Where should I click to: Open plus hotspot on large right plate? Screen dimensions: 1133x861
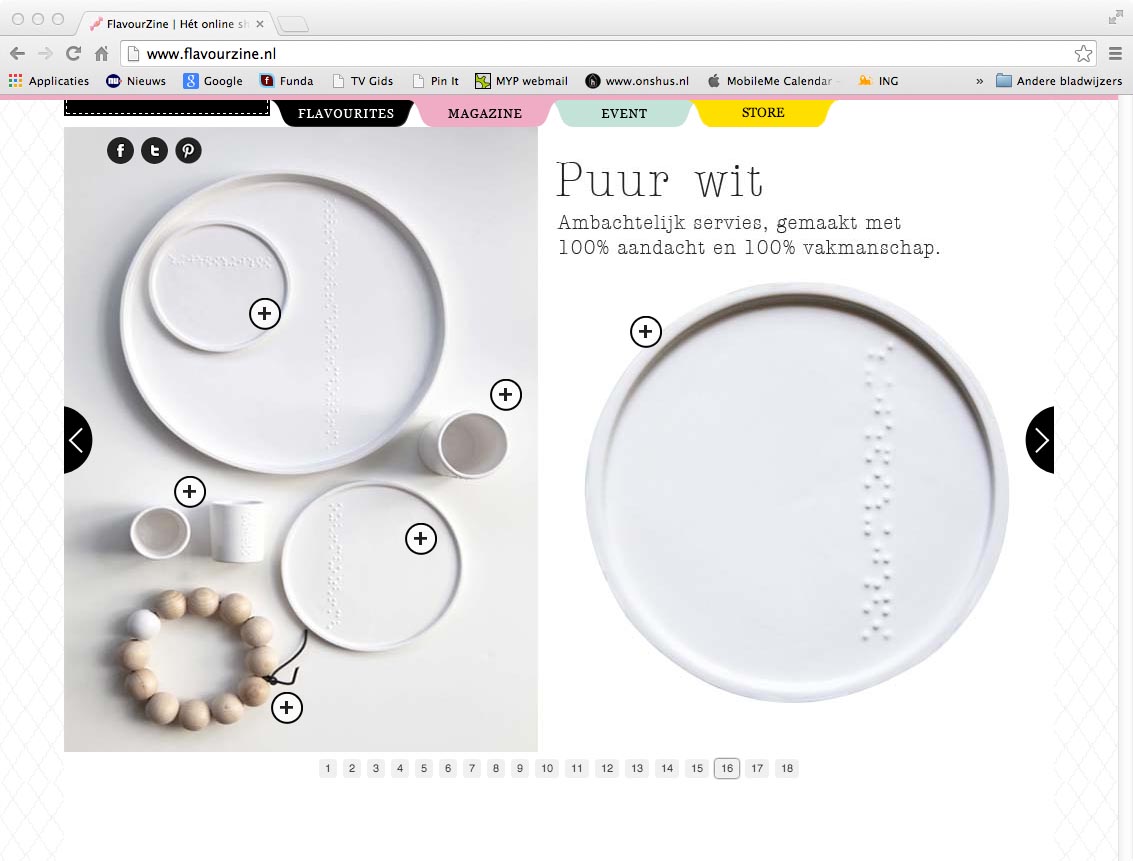click(x=646, y=332)
